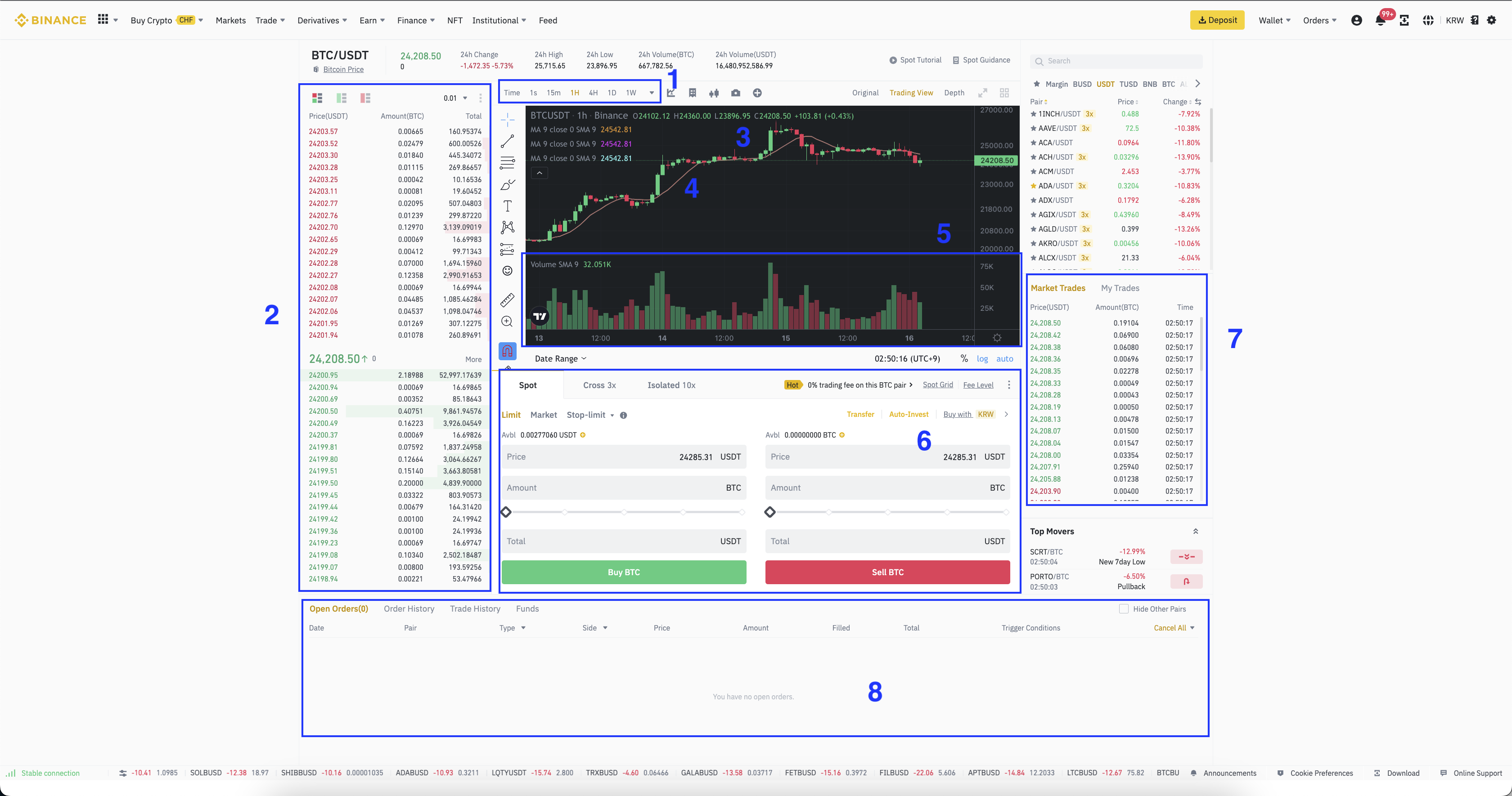Open the My Trades tab
This screenshot has height=796, width=1512.
pyautogui.click(x=1120, y=288)
